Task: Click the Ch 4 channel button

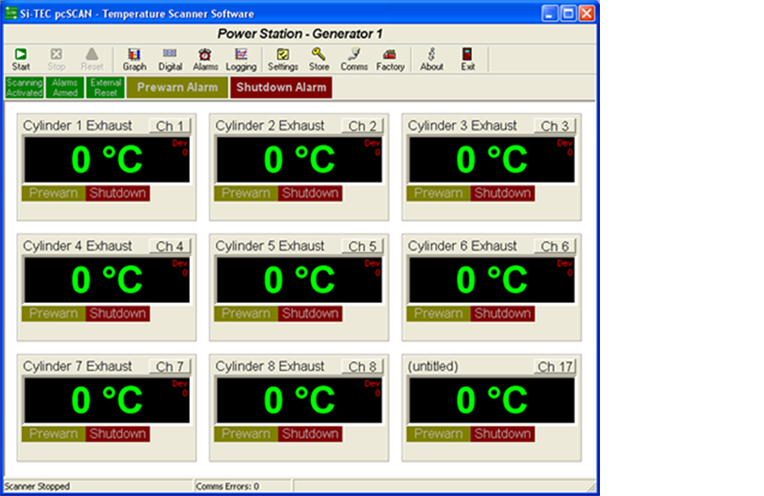Action: pyautogui.click(x=170, y=247)
